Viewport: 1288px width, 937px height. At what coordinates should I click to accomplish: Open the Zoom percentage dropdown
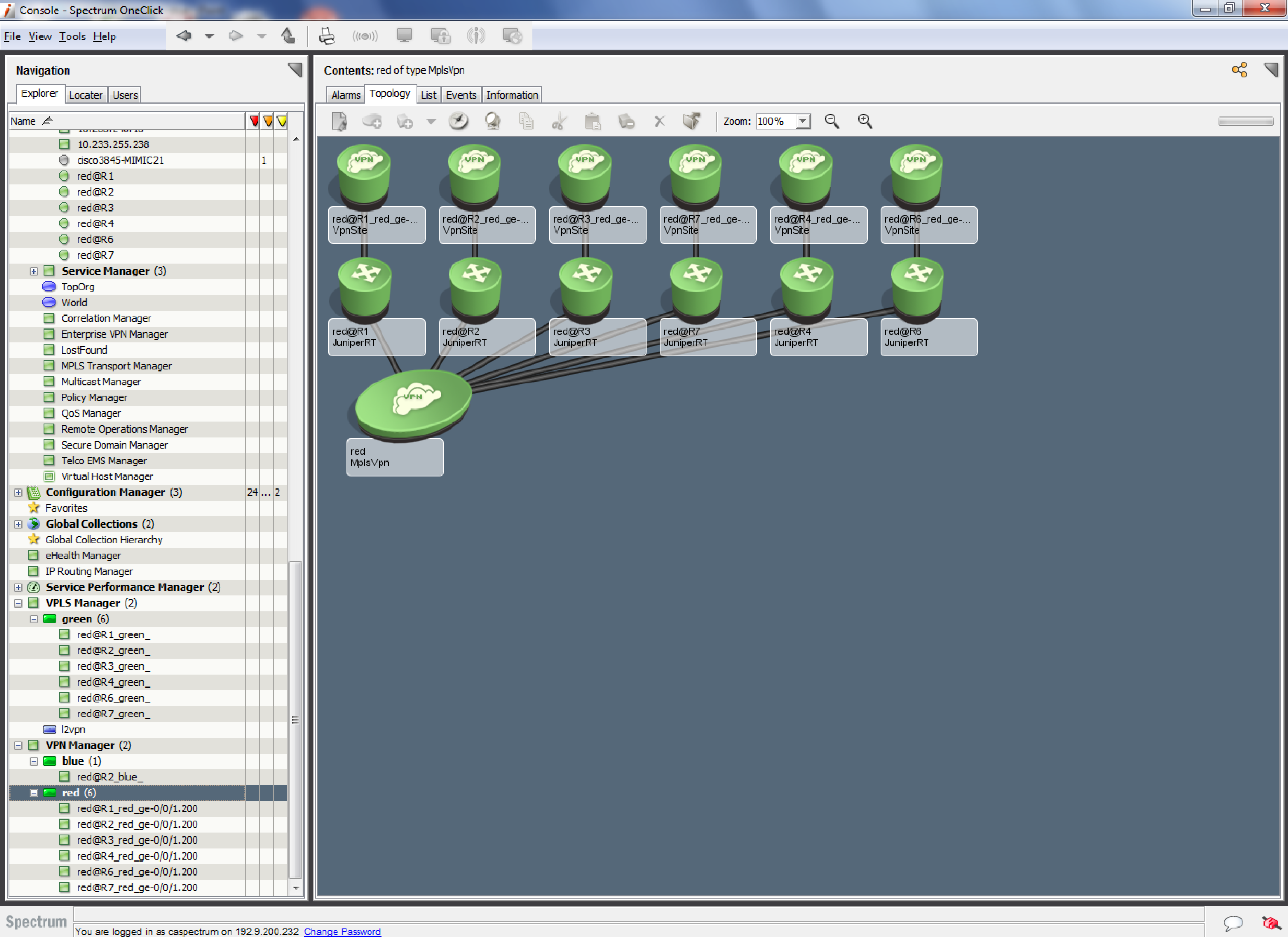click(803, 121)
